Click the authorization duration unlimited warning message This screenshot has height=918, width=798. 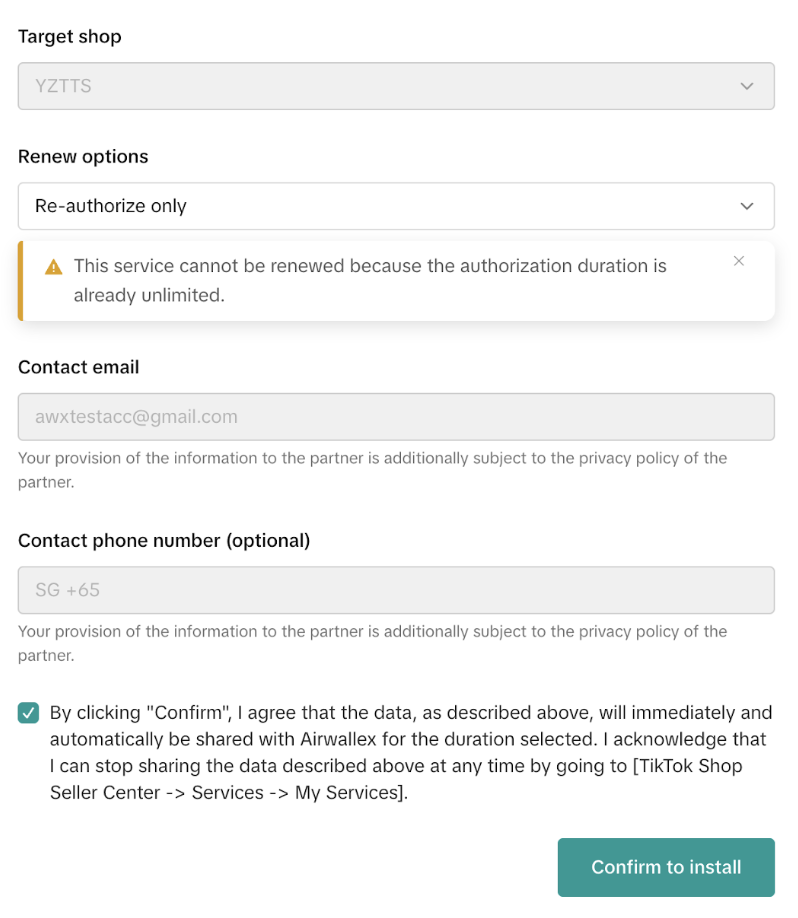(370, 280)
